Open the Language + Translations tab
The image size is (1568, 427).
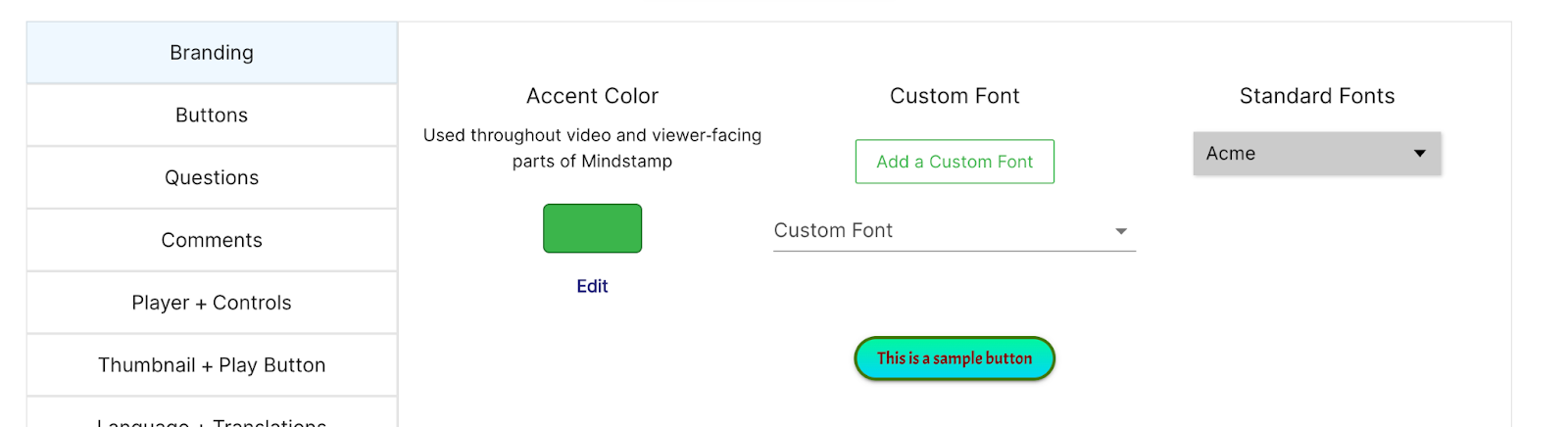point(212,420)
